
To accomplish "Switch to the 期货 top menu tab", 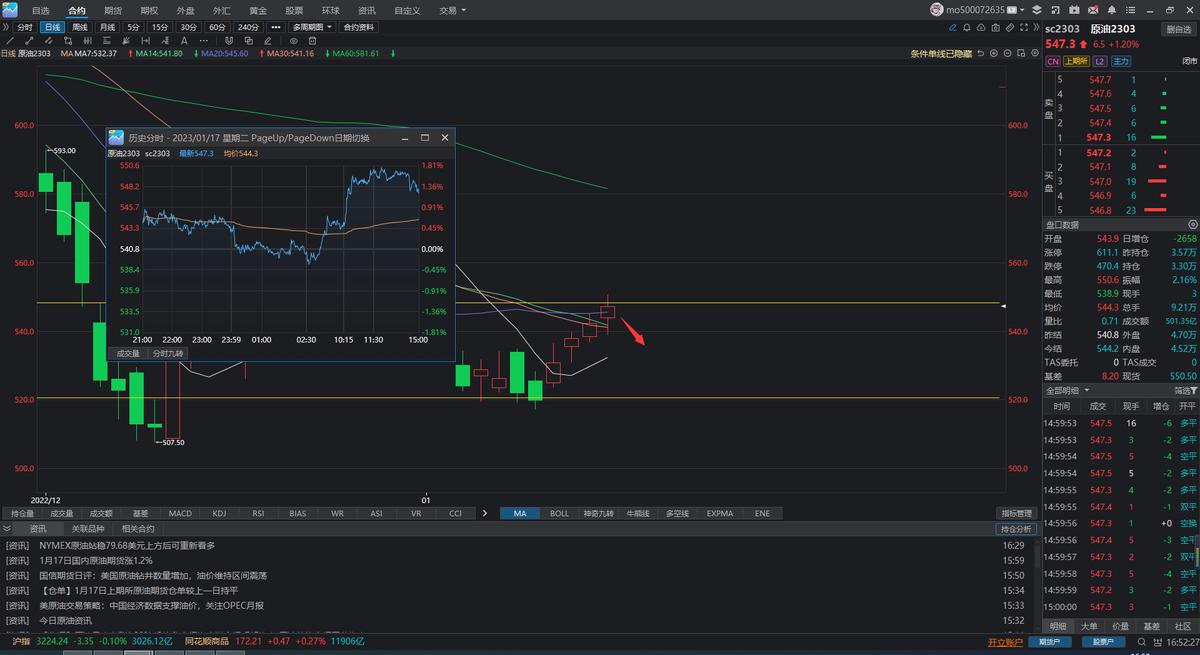I will (113, 10).
